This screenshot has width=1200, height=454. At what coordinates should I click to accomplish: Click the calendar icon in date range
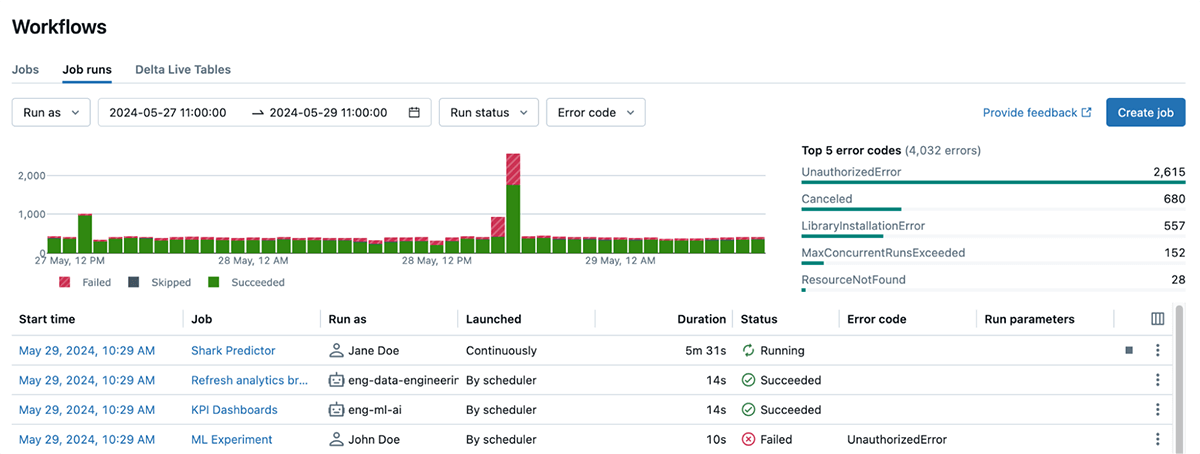(414, 113)
